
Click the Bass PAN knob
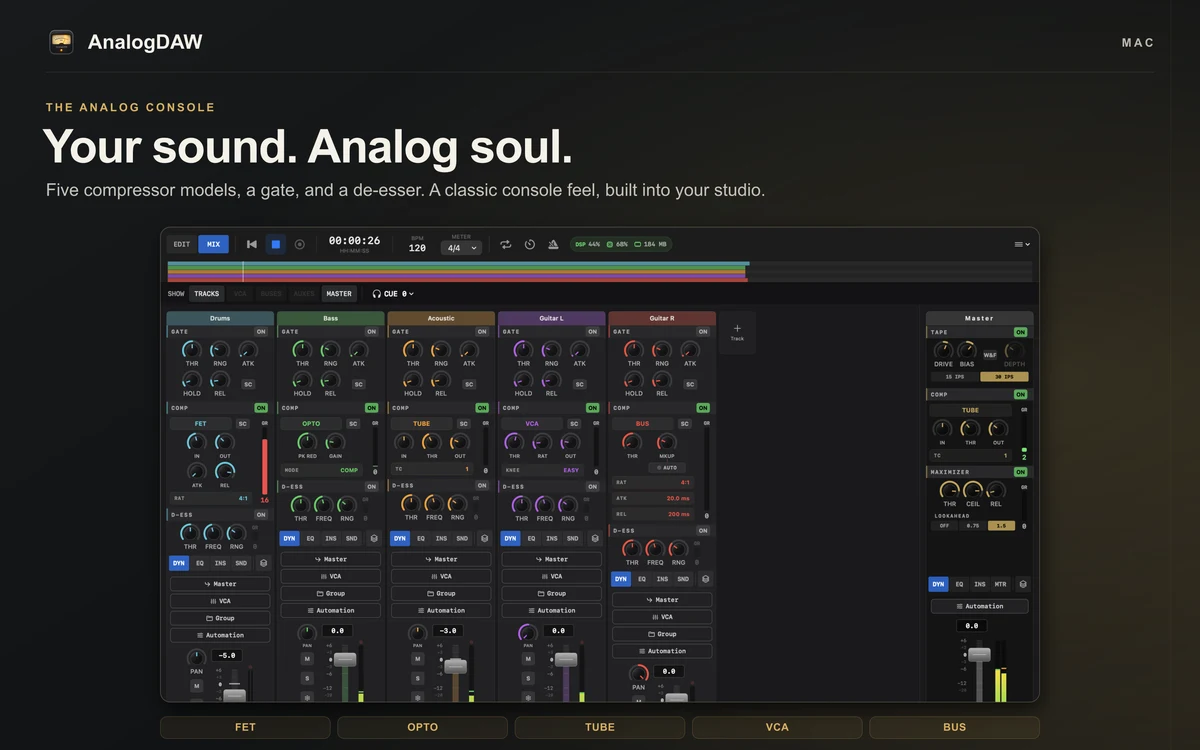pos(307,633)
